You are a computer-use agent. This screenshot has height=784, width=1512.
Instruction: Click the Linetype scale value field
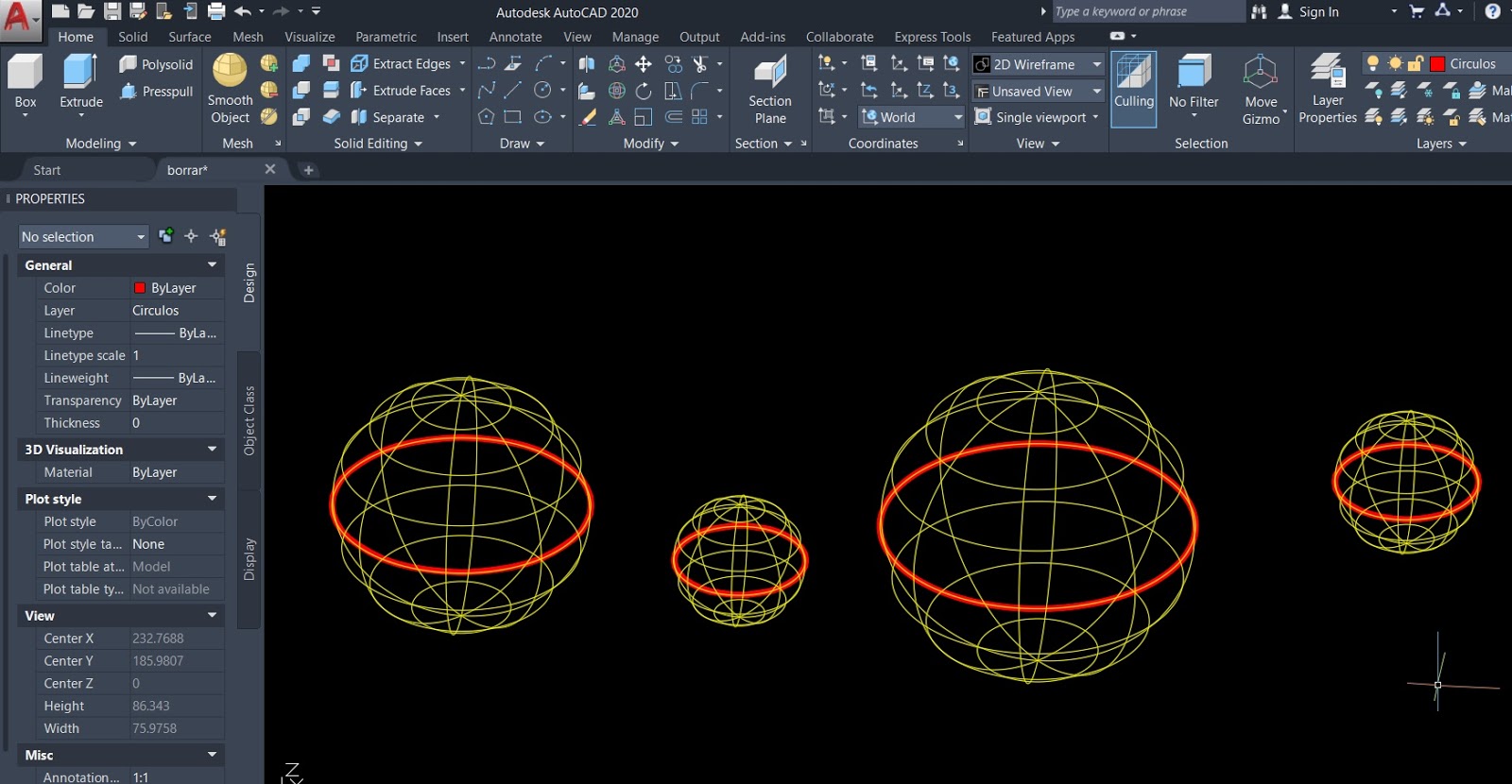[177, 356]
